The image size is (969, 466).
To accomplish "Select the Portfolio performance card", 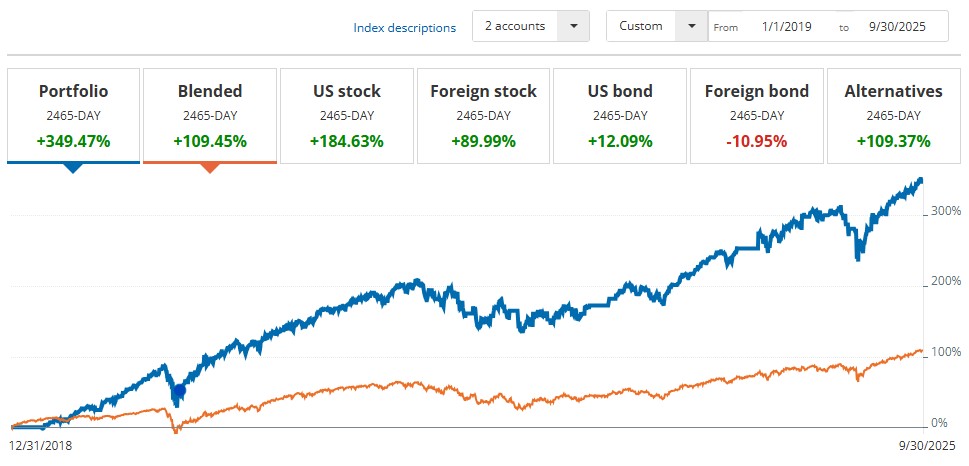I will pyautogui.click(x=73, y=114).
